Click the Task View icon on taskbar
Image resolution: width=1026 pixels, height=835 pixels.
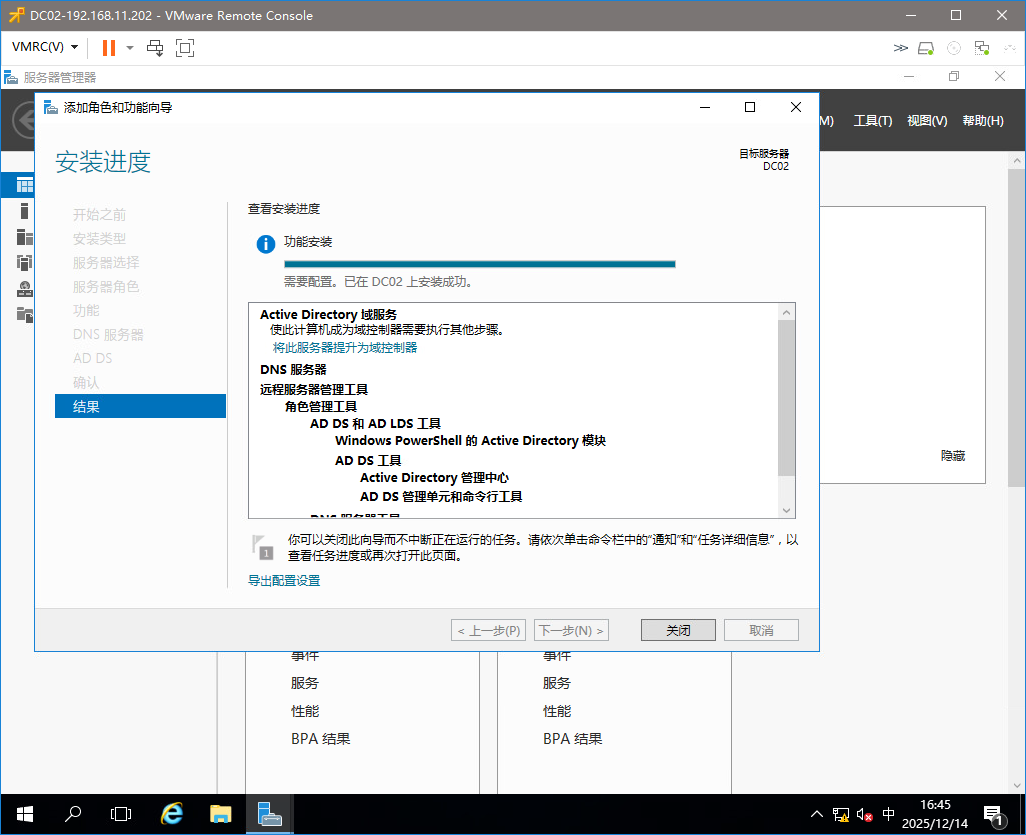point(121,814)
